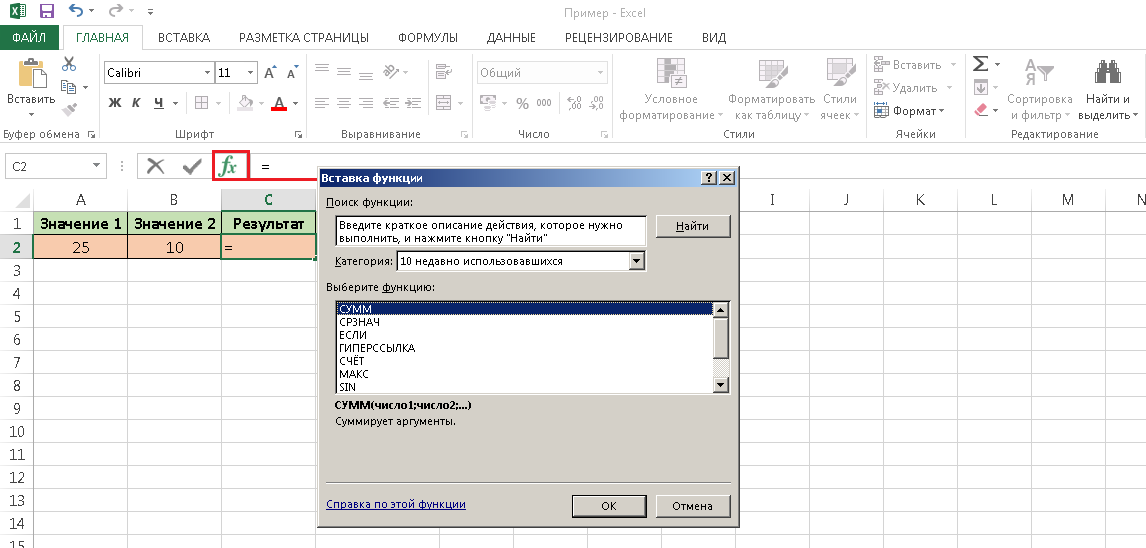Click the text orientation icon
Screen dimensions: 1146x548
pyautogui.click(x=392, y=71)
